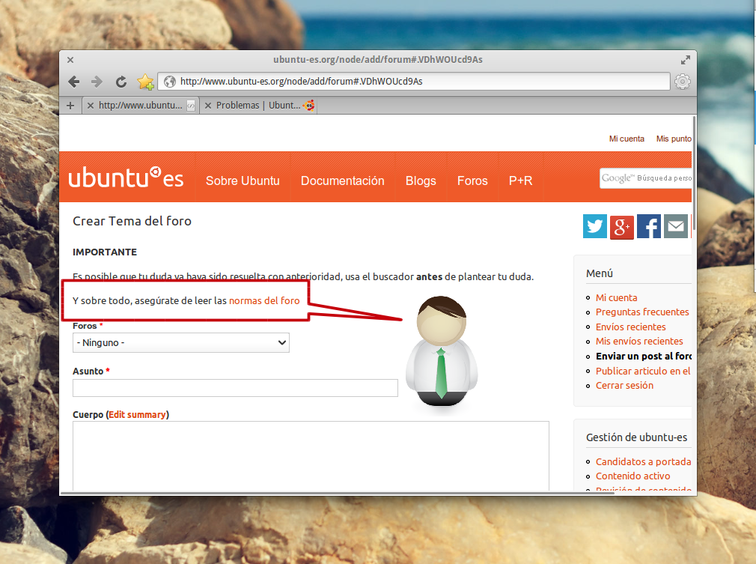Open Candidatos a portada link
The height and width of the screenshot is (564, 756).
(643, 462)
